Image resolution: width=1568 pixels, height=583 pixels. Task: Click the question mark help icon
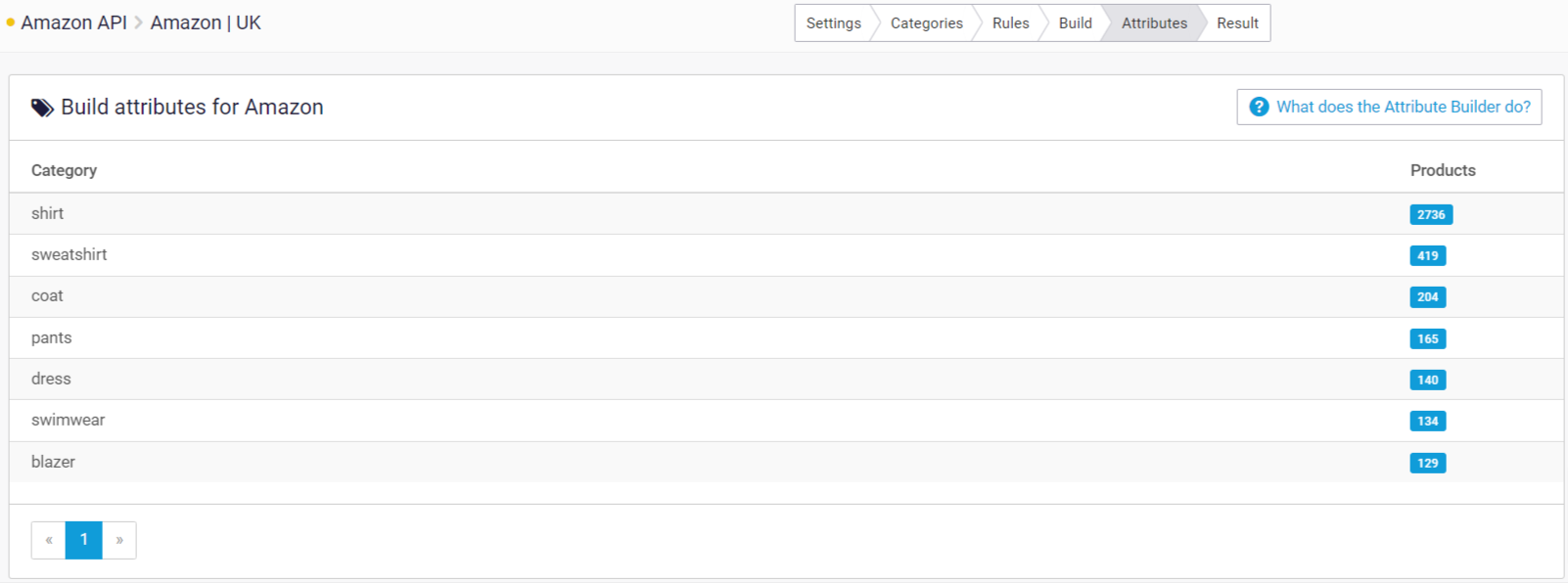(1259, 107)
